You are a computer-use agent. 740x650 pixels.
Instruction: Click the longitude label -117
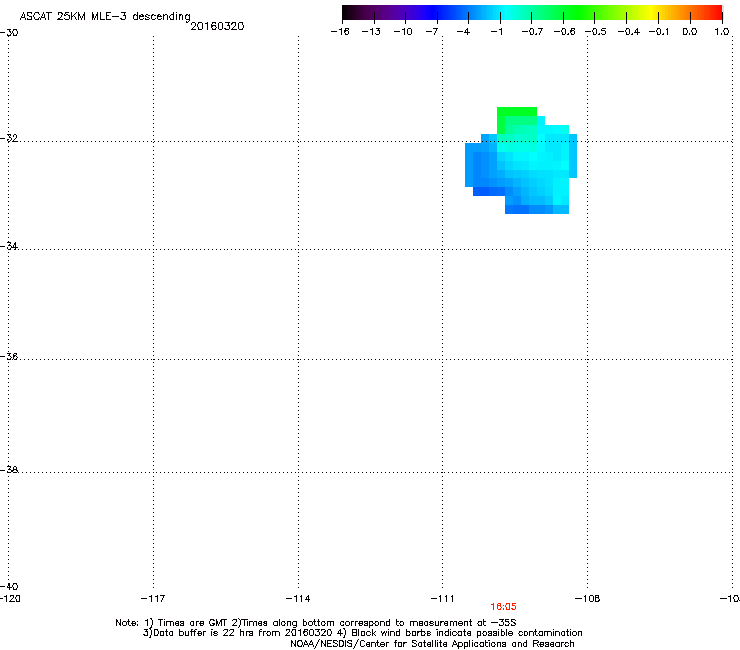[153, 599]
